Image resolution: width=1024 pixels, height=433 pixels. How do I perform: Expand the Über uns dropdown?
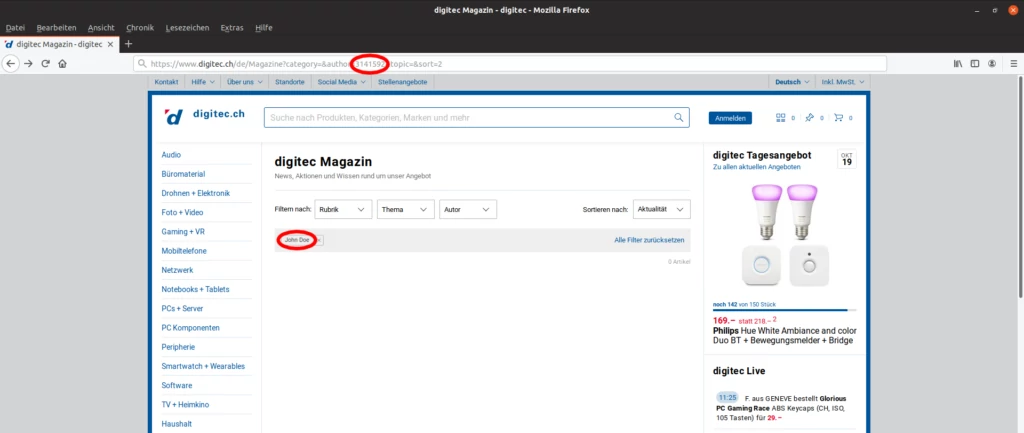tap(245, 82)
